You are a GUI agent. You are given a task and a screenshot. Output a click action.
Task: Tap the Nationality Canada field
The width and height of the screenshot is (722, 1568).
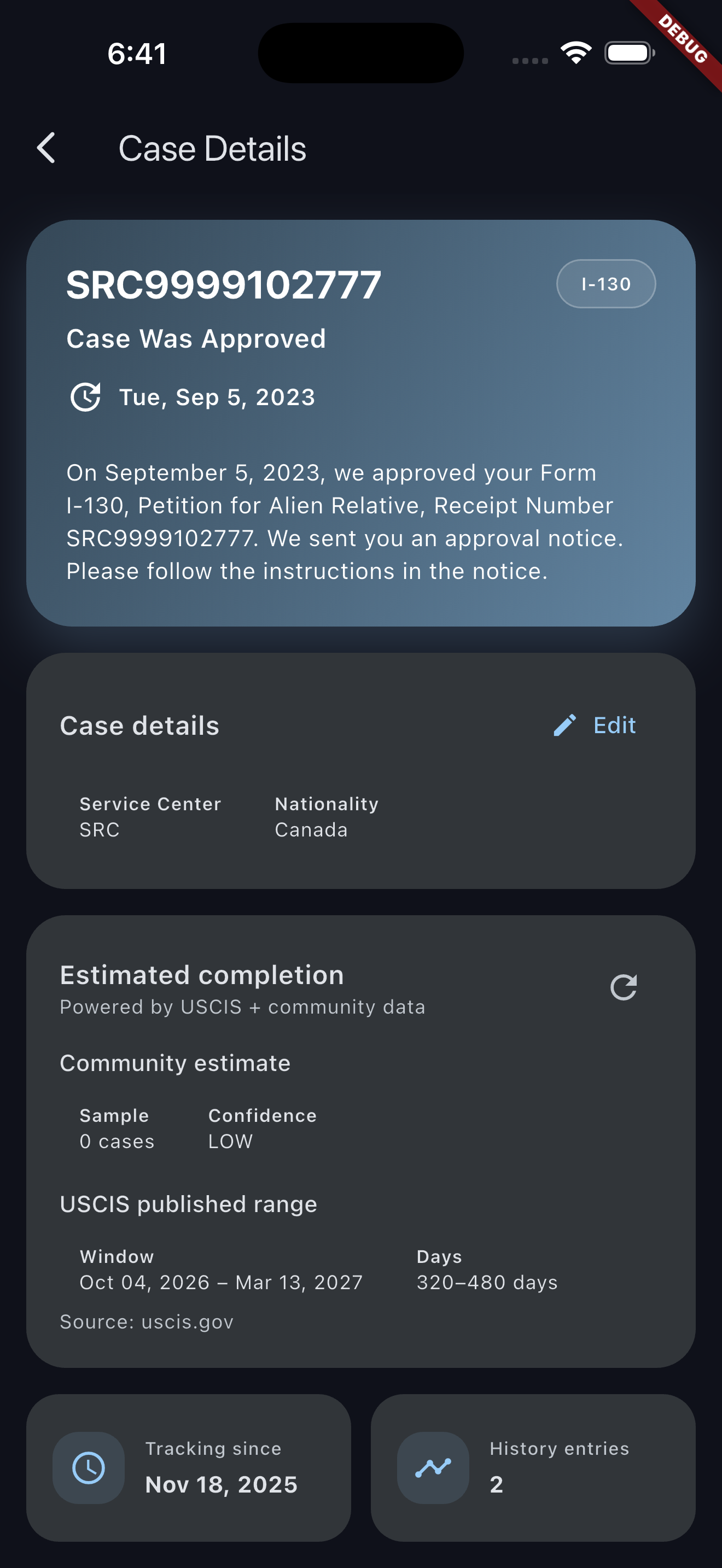327,817
